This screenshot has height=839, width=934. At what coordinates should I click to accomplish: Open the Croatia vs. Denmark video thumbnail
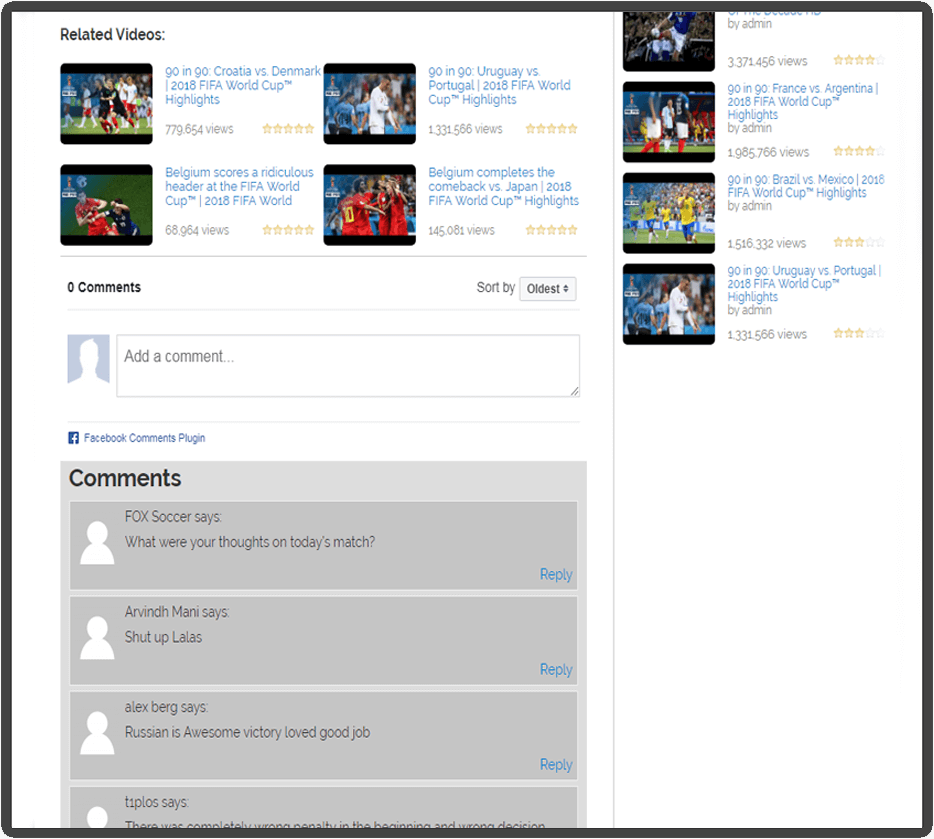click(x=106, y=104)
